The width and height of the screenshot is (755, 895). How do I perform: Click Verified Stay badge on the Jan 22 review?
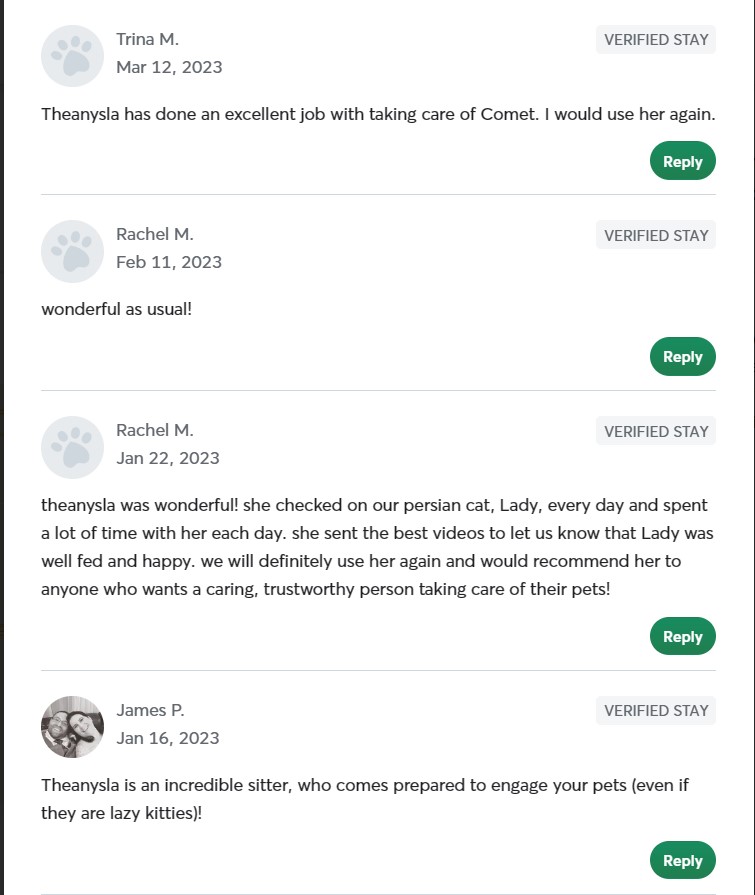pos(656,432)
